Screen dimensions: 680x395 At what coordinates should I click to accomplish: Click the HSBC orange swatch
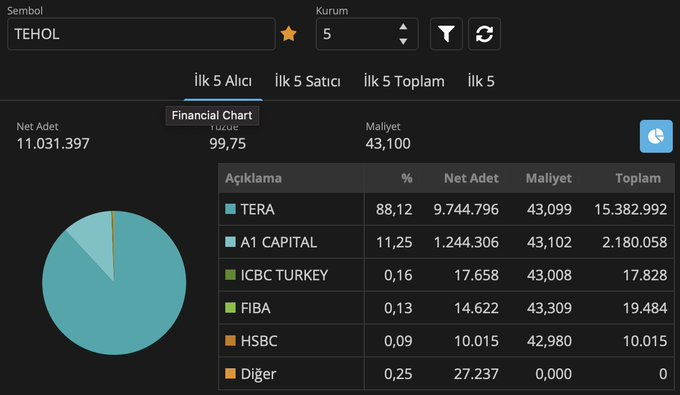(230, 341)
